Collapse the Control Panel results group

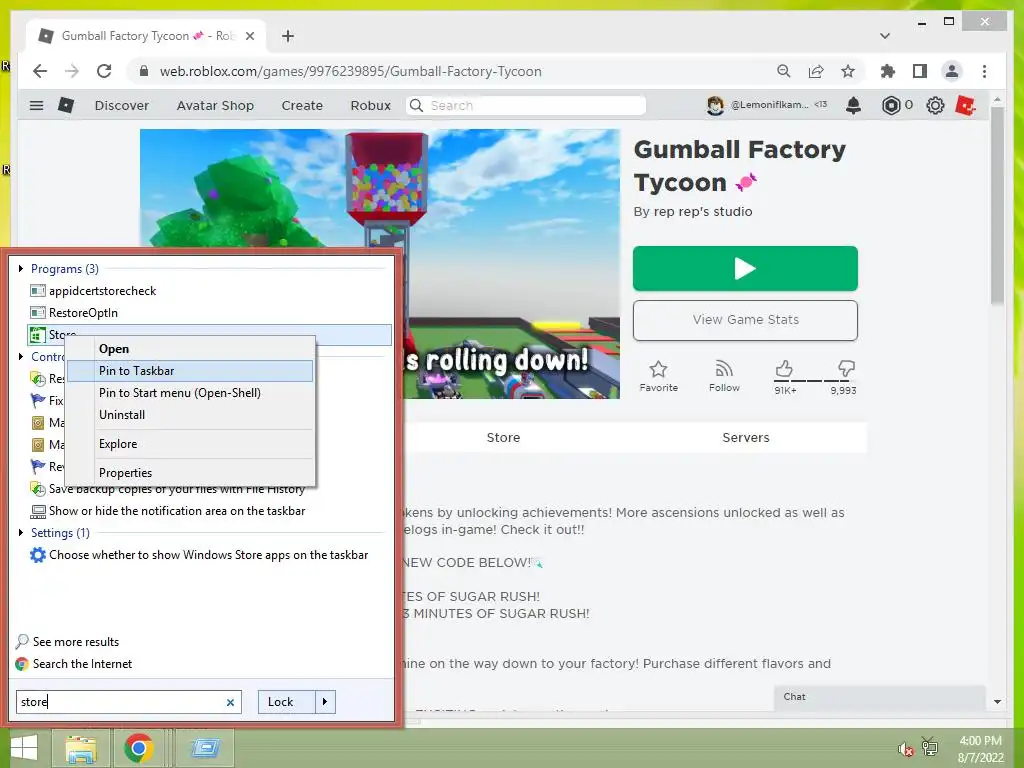coord(21,357)
